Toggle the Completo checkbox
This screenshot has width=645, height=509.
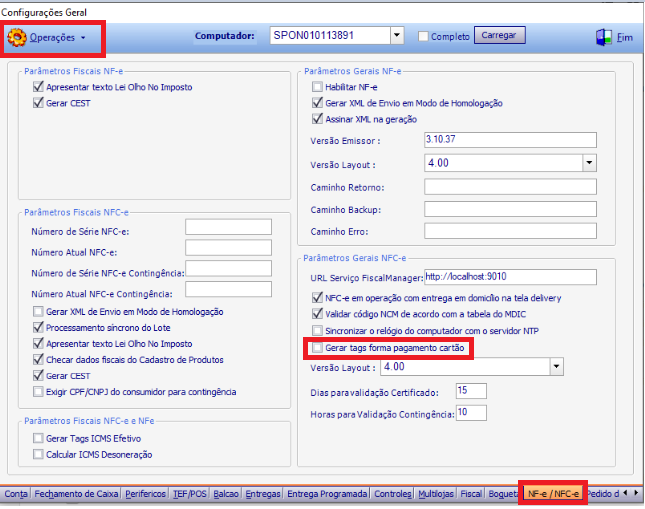click(423, 36)
